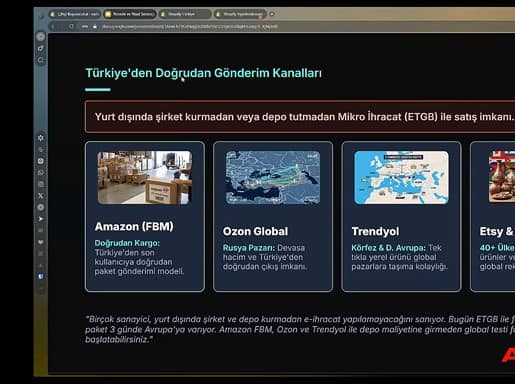Click the Ozon Global dark map image
Image resolution: width=515 pixels, height=384 pixels.
pyautogui.click(x=273, y=177)
